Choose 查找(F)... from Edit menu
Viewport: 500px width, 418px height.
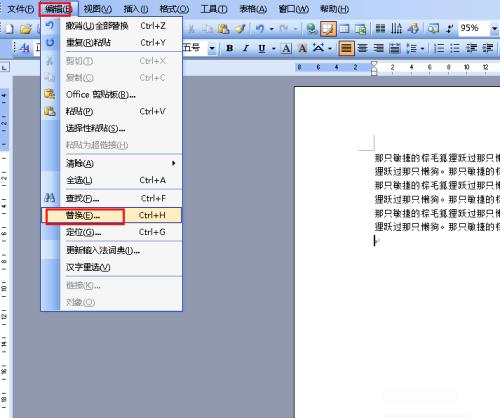112,198
